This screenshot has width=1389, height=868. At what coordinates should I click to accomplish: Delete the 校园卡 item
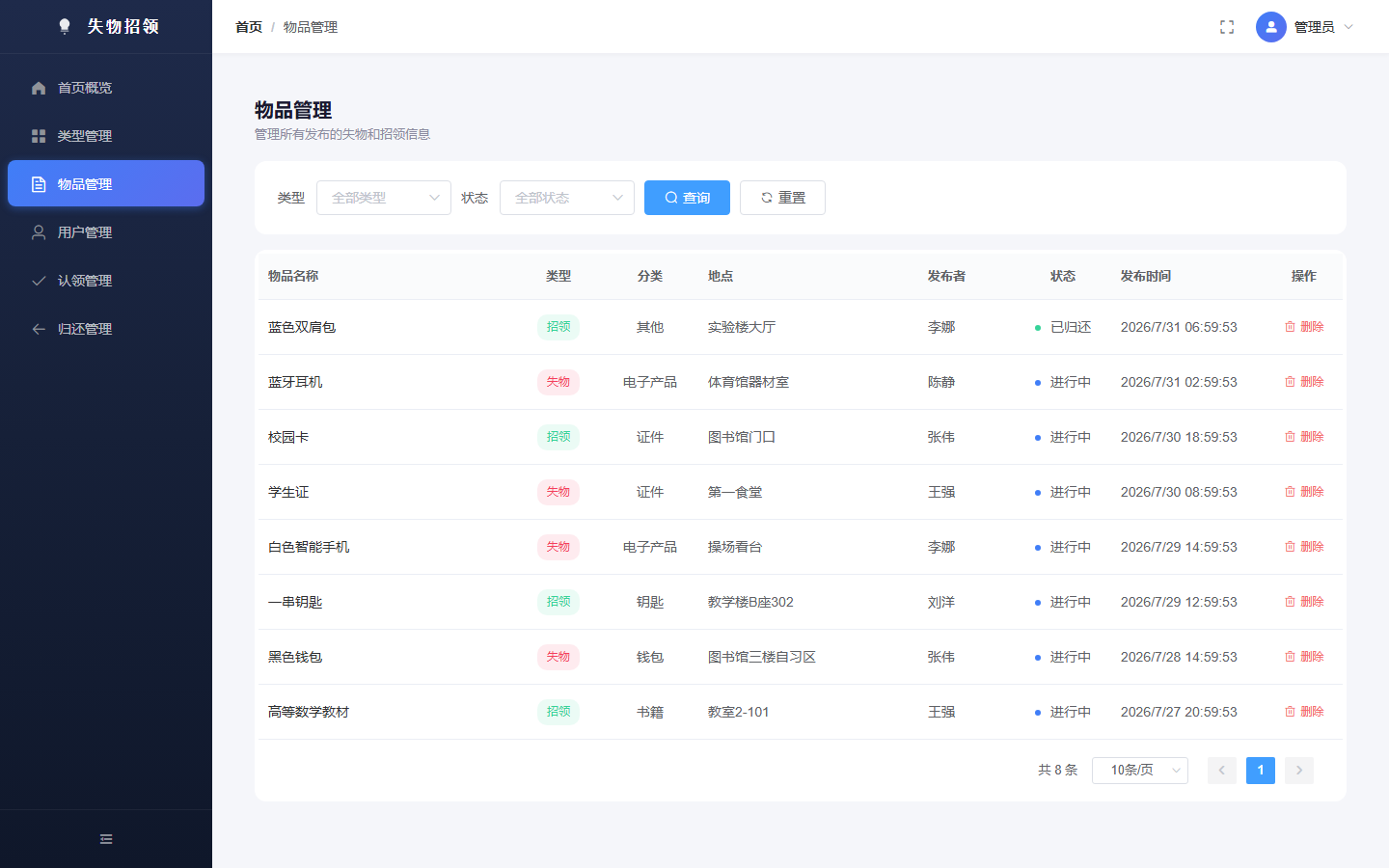coord(1304,437)
